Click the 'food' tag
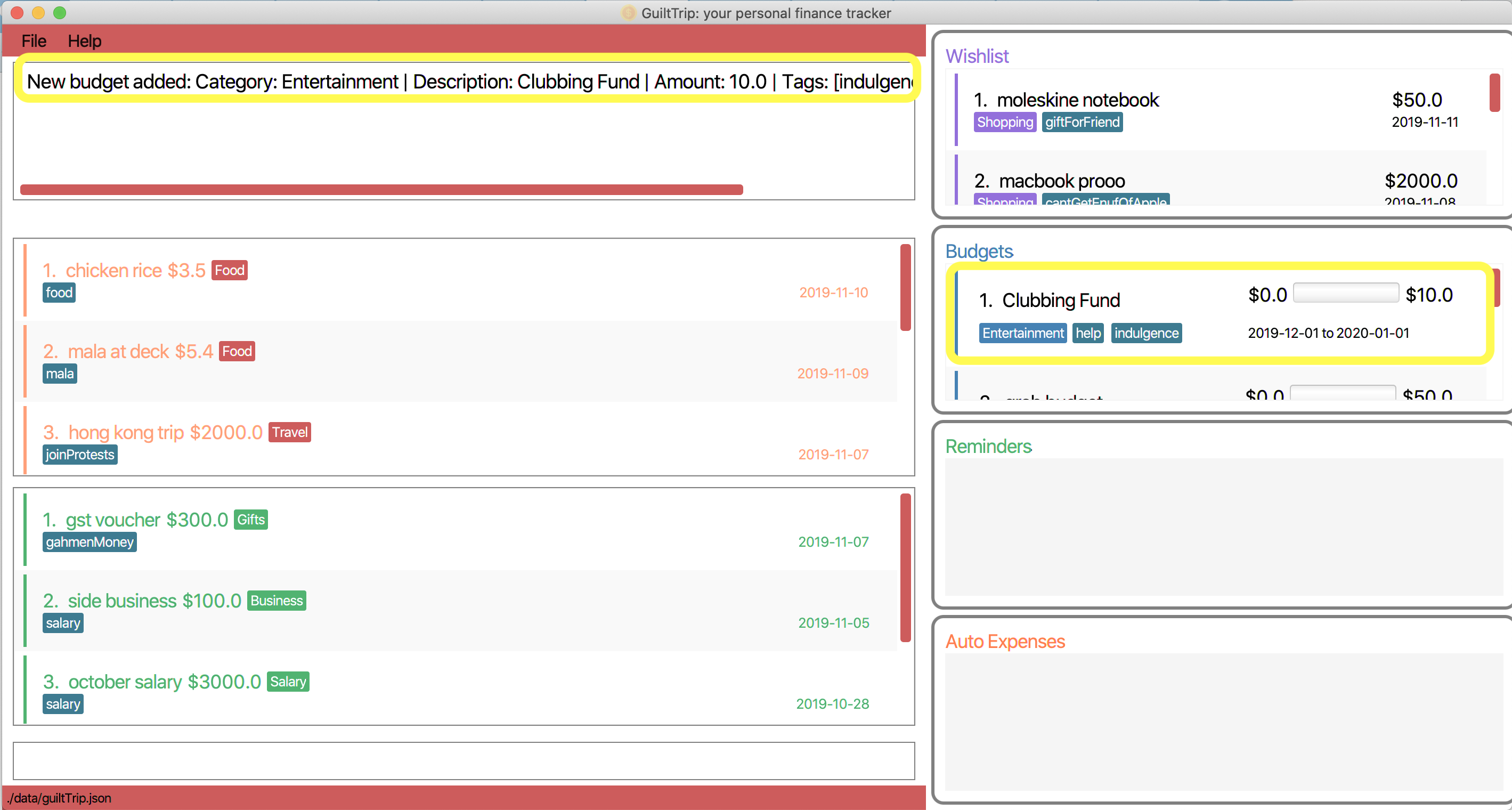1512x810 pixels. (x=59, y=293)
